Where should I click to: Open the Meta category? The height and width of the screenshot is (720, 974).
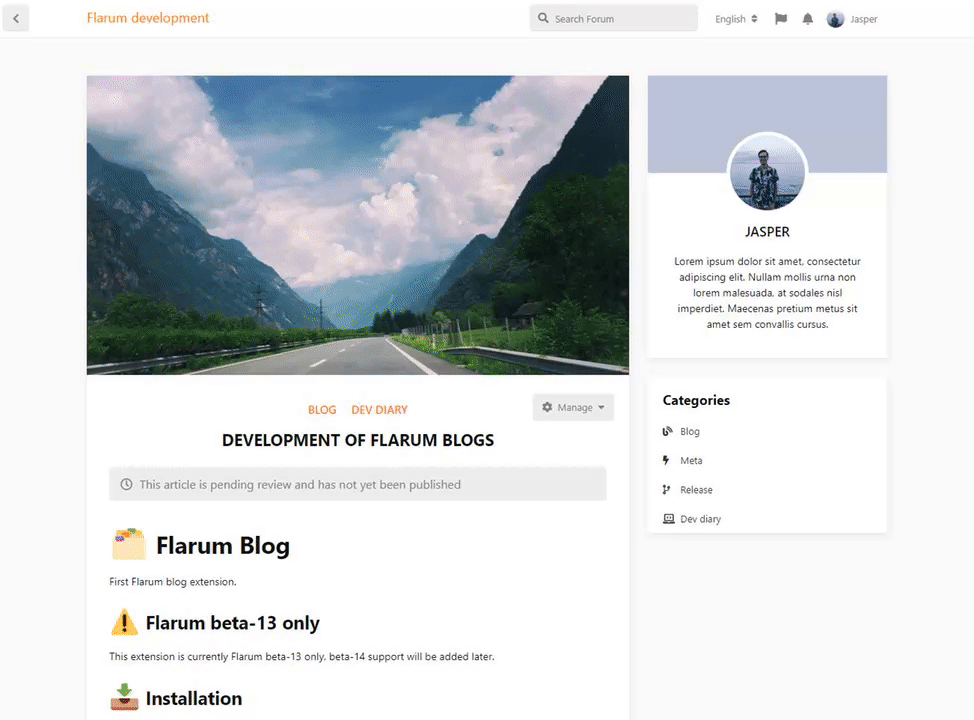(x=691, y=461)
